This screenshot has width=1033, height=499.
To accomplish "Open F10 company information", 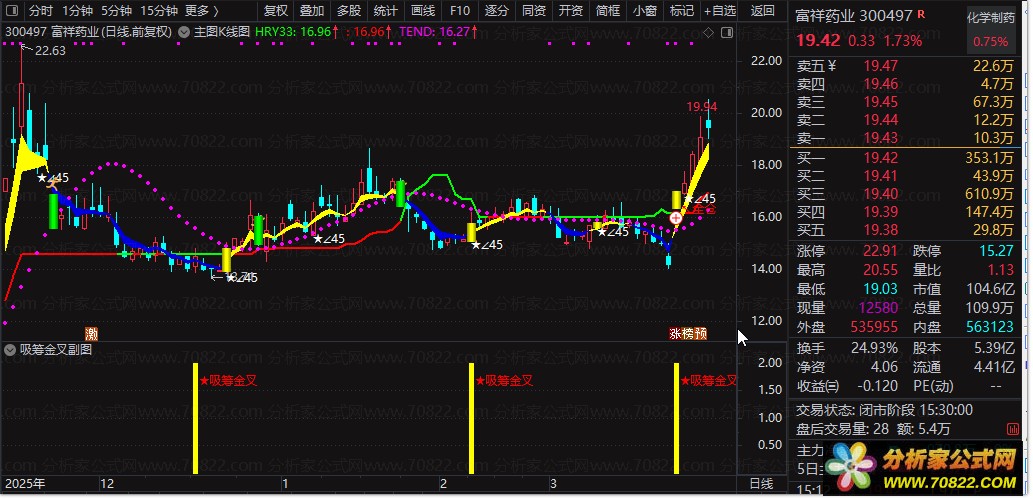I will click(x=459, y=11).
